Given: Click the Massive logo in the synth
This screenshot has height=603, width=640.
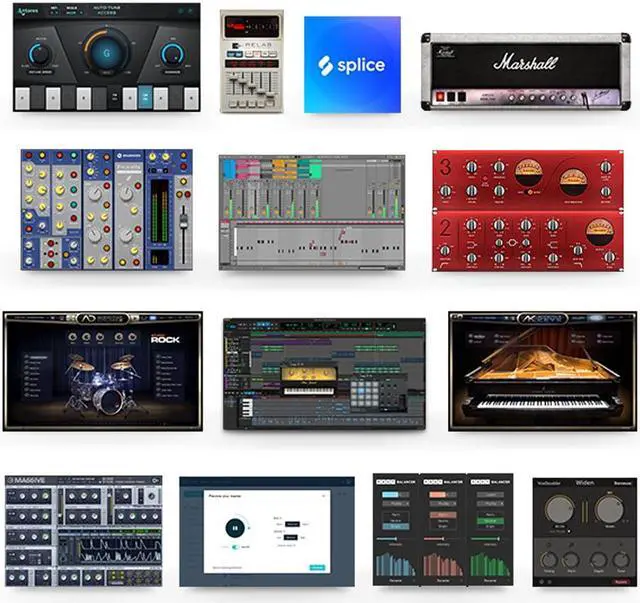Looking at the screenshot, I should (27, 481).
